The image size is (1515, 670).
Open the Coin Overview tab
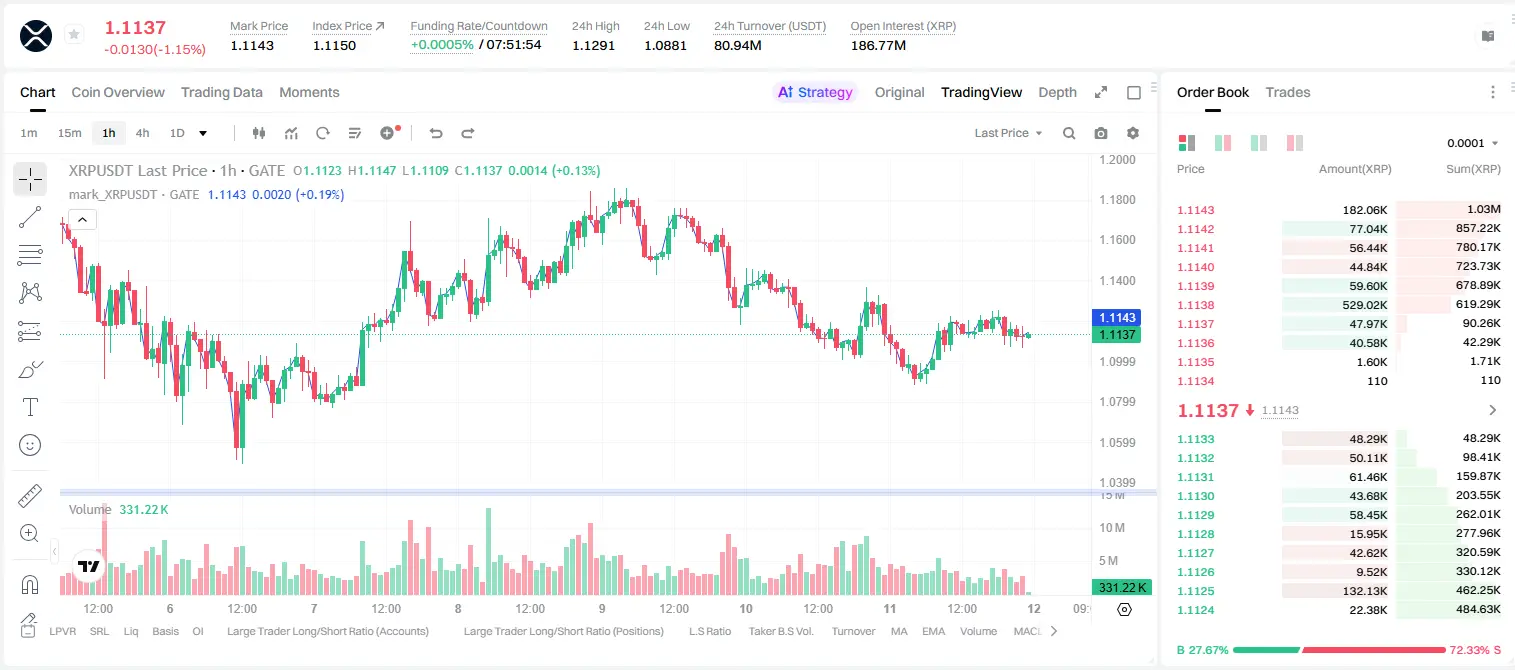118,92
